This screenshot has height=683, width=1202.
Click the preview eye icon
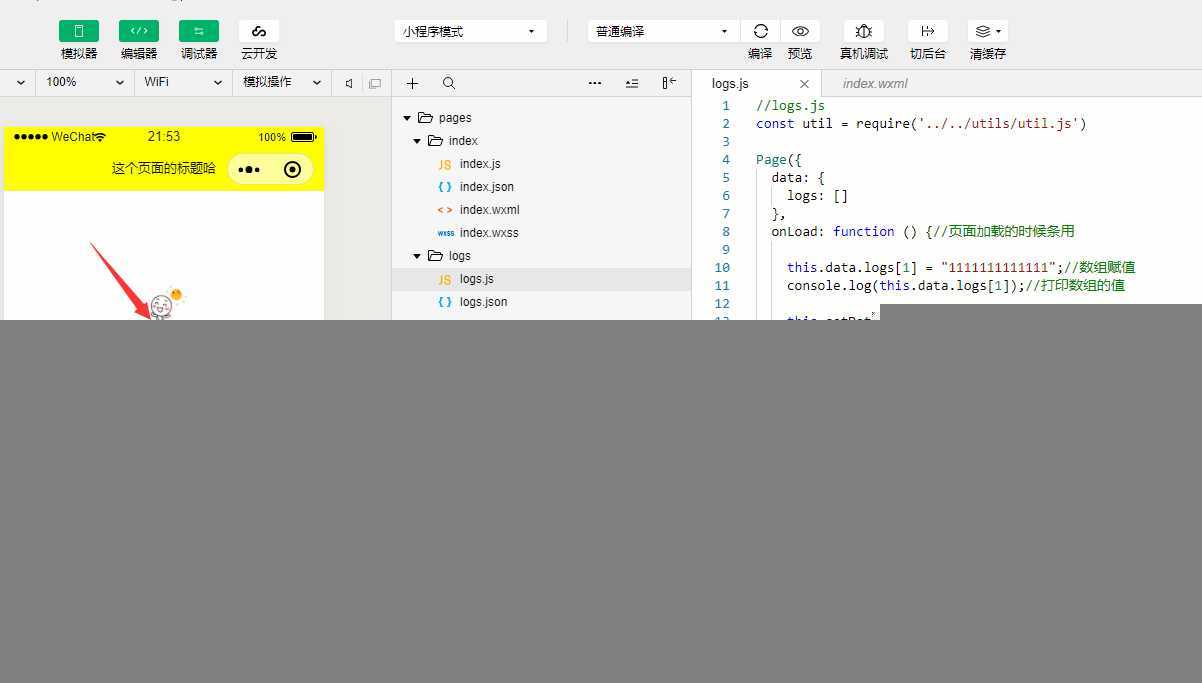(x=800, y=31)
